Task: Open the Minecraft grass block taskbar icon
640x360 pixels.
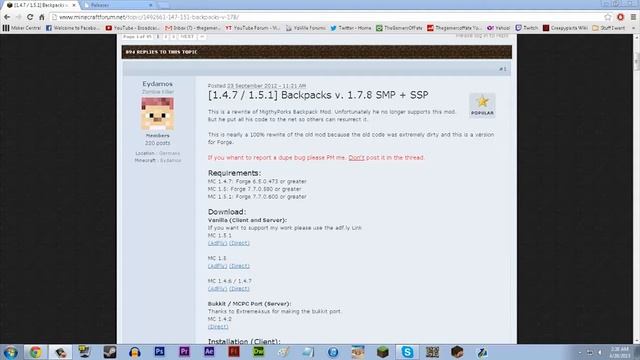Action: pyautogui.click(x=382, y=351)
